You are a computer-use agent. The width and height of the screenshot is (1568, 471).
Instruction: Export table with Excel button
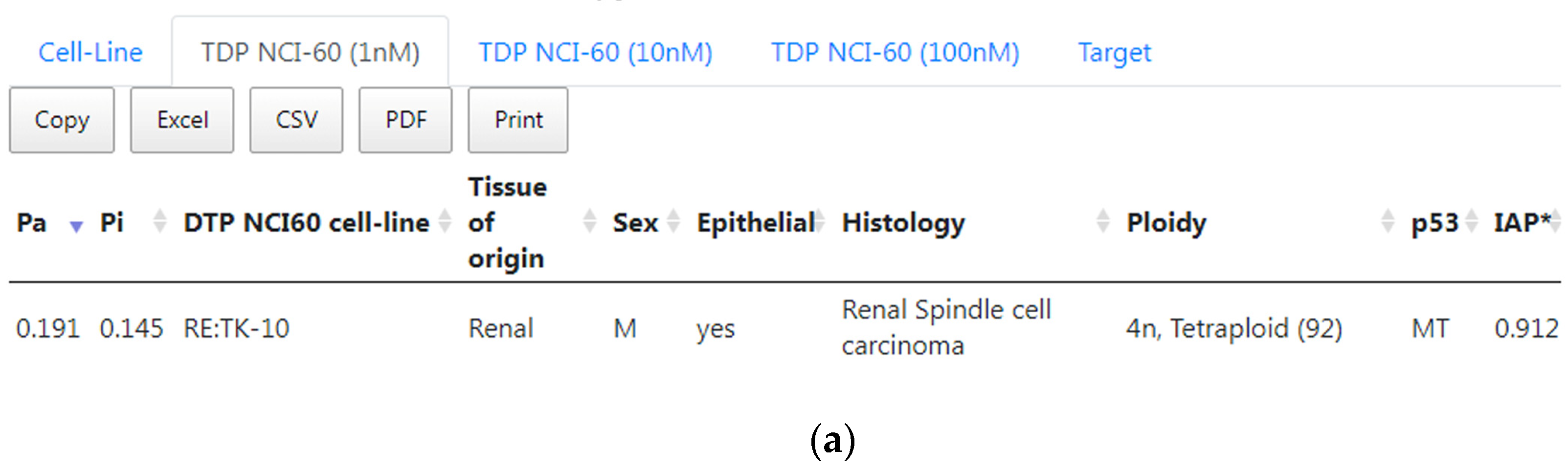coord(182,120)
